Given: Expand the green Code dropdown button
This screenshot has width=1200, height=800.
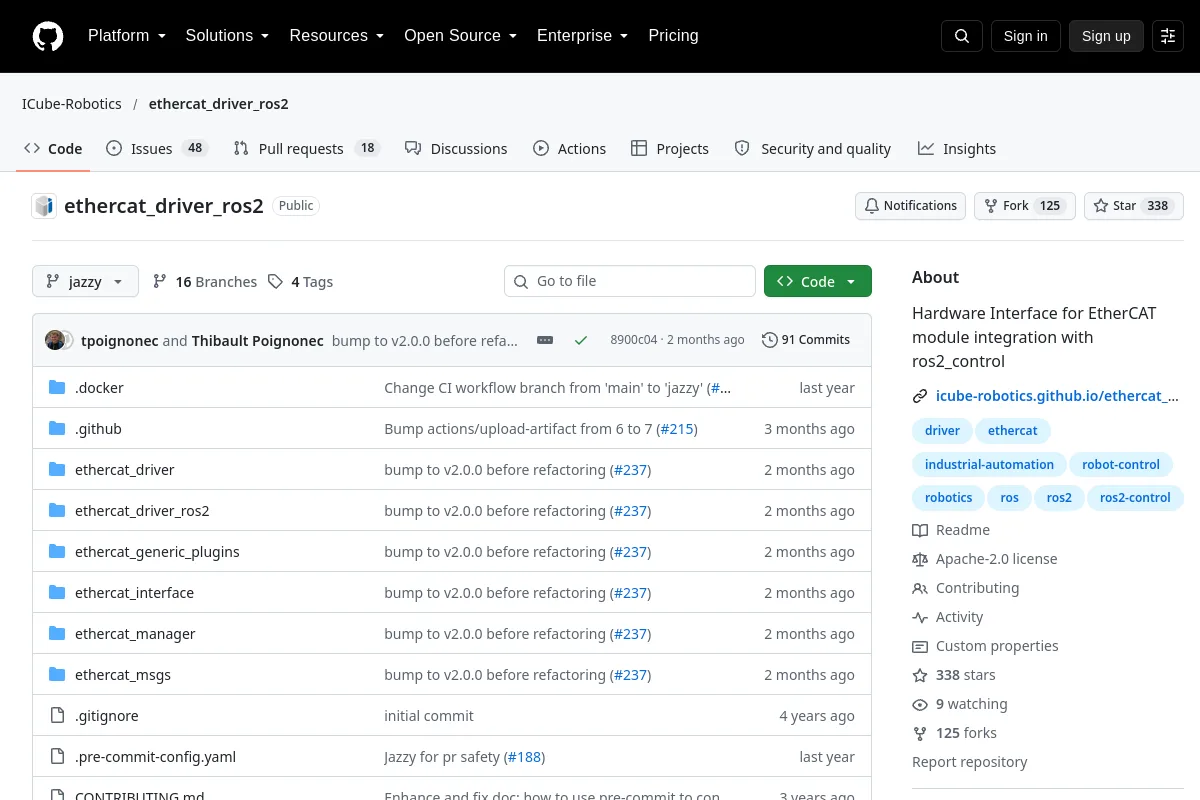Looking at the screenshot, I should (818, 282).
